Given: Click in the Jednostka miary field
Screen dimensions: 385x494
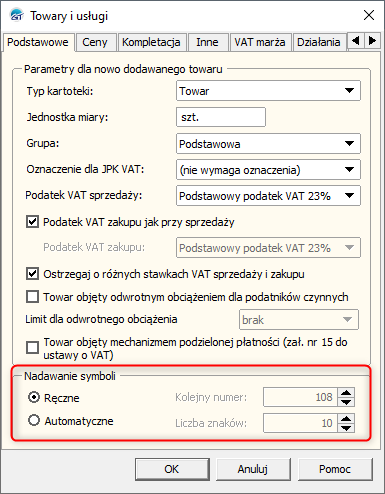Looking at the screenshot, I should point(221,117).
